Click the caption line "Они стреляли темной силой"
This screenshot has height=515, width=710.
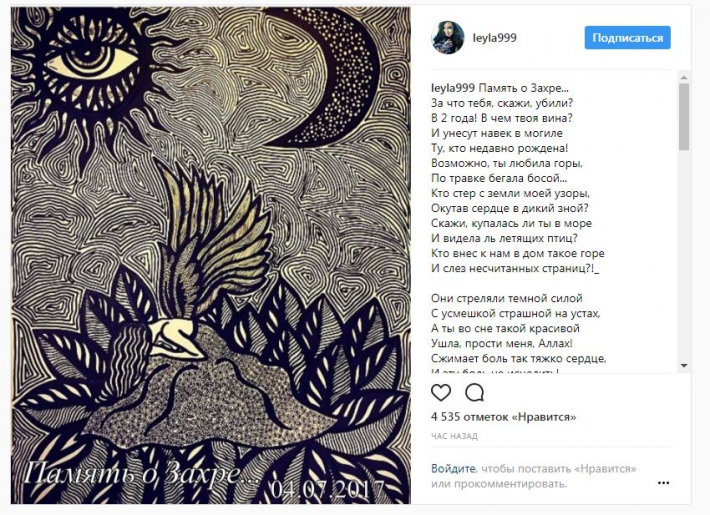click(x=507, y=298)
